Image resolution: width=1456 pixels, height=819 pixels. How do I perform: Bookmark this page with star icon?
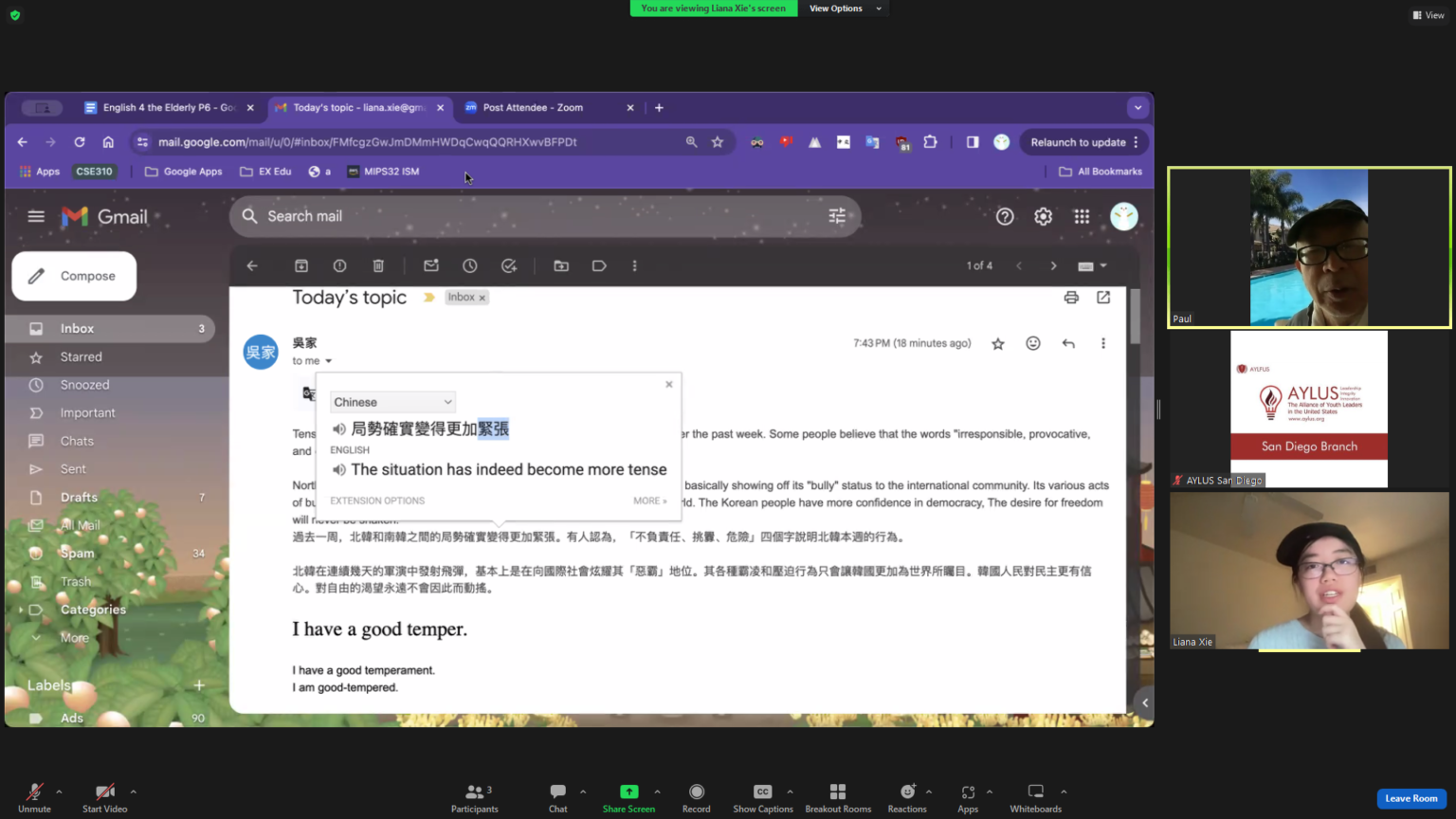pos(718,142)
